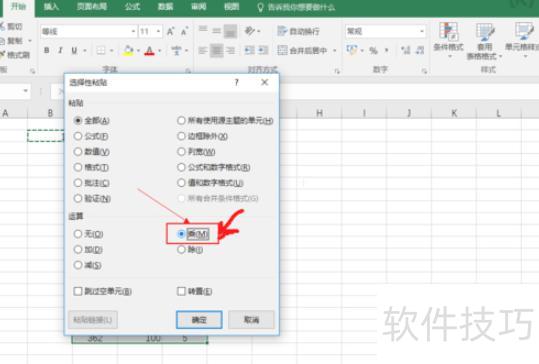Viewport: 539px width, 364px height.
Task: Align text left
Action: 203,51
